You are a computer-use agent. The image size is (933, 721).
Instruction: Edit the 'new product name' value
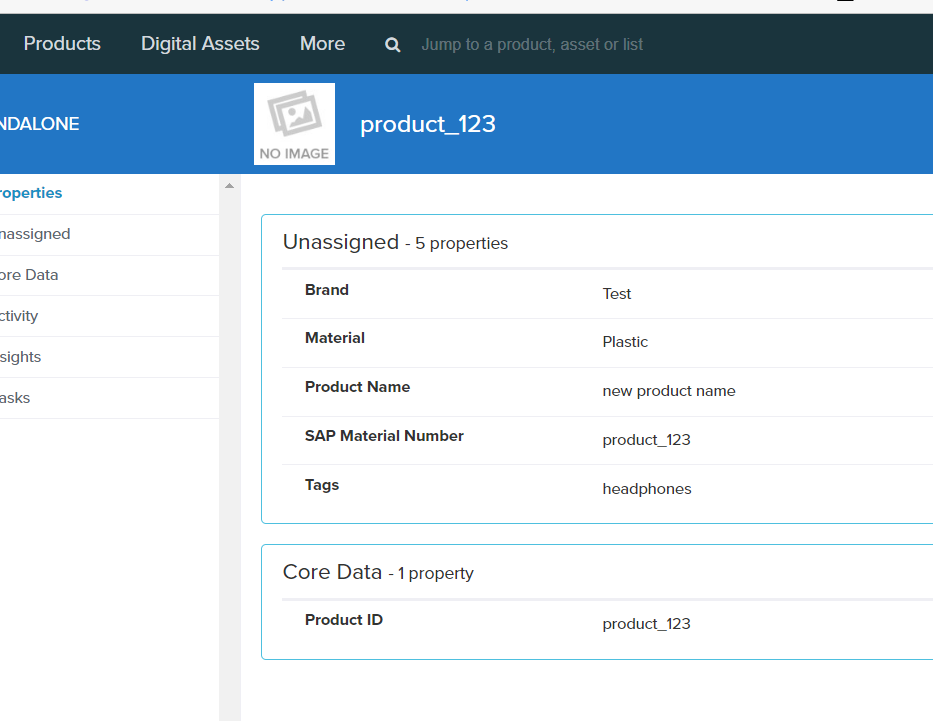point(668,391)
